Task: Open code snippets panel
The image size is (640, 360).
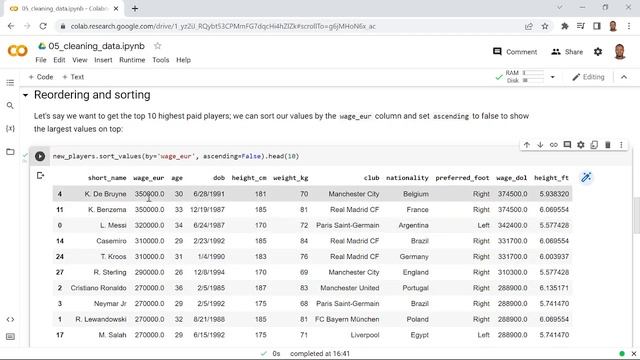Action: click(10, 319)
